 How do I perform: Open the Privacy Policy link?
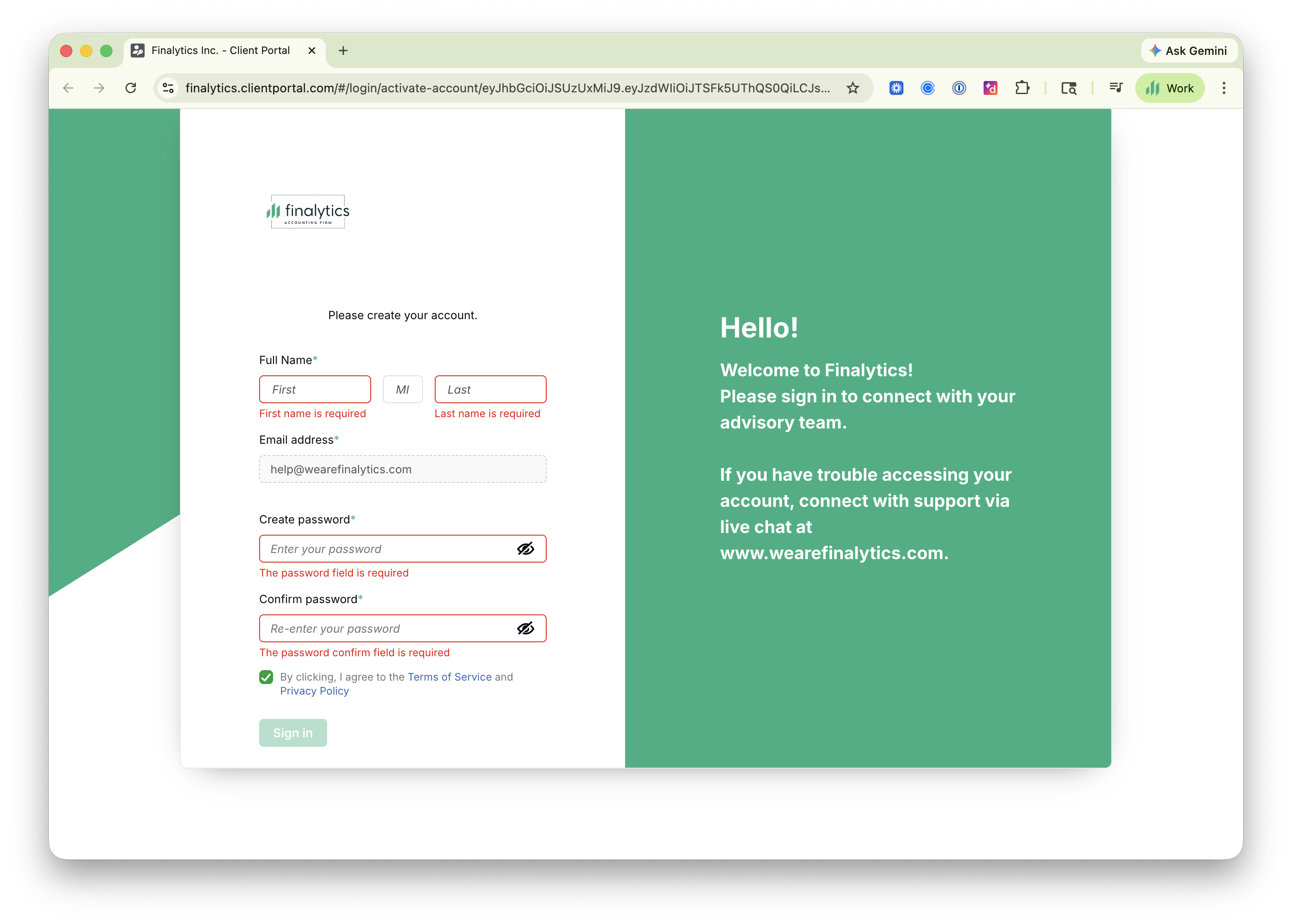[314, 691]
